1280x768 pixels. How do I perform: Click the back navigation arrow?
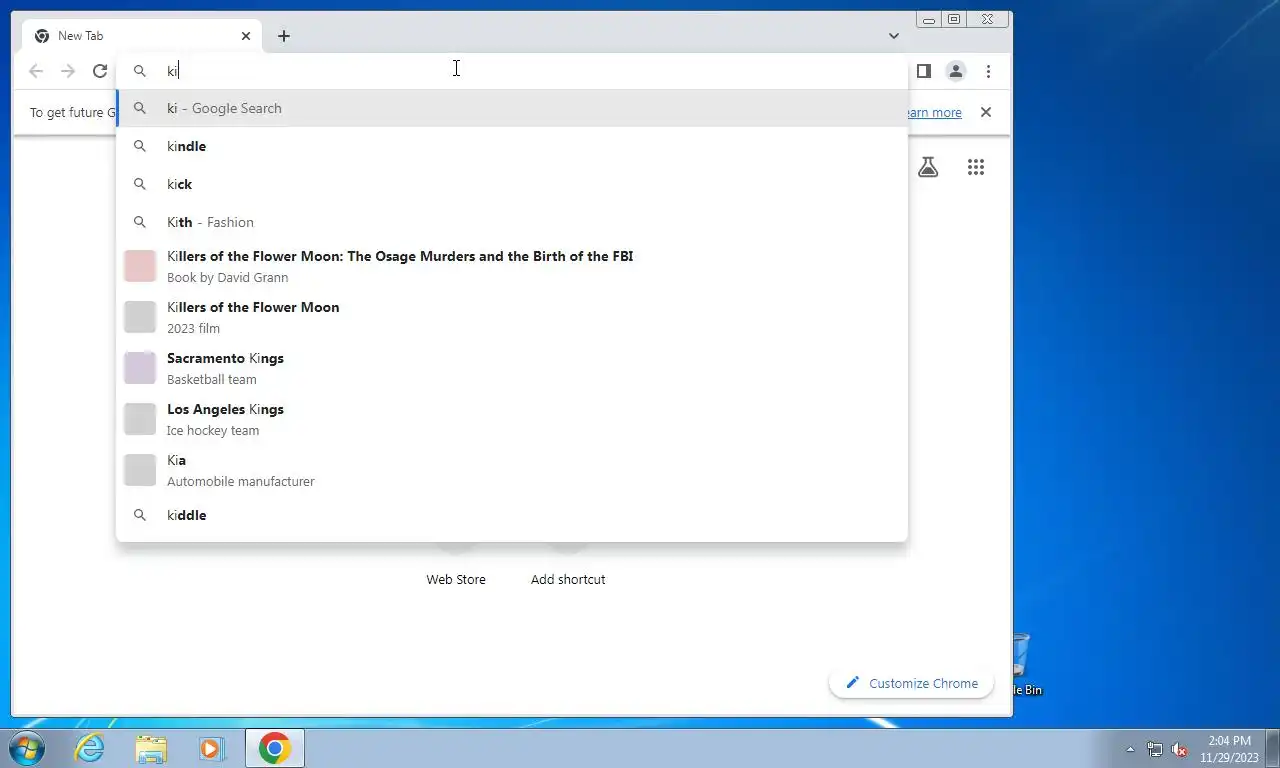coord(36,71)
